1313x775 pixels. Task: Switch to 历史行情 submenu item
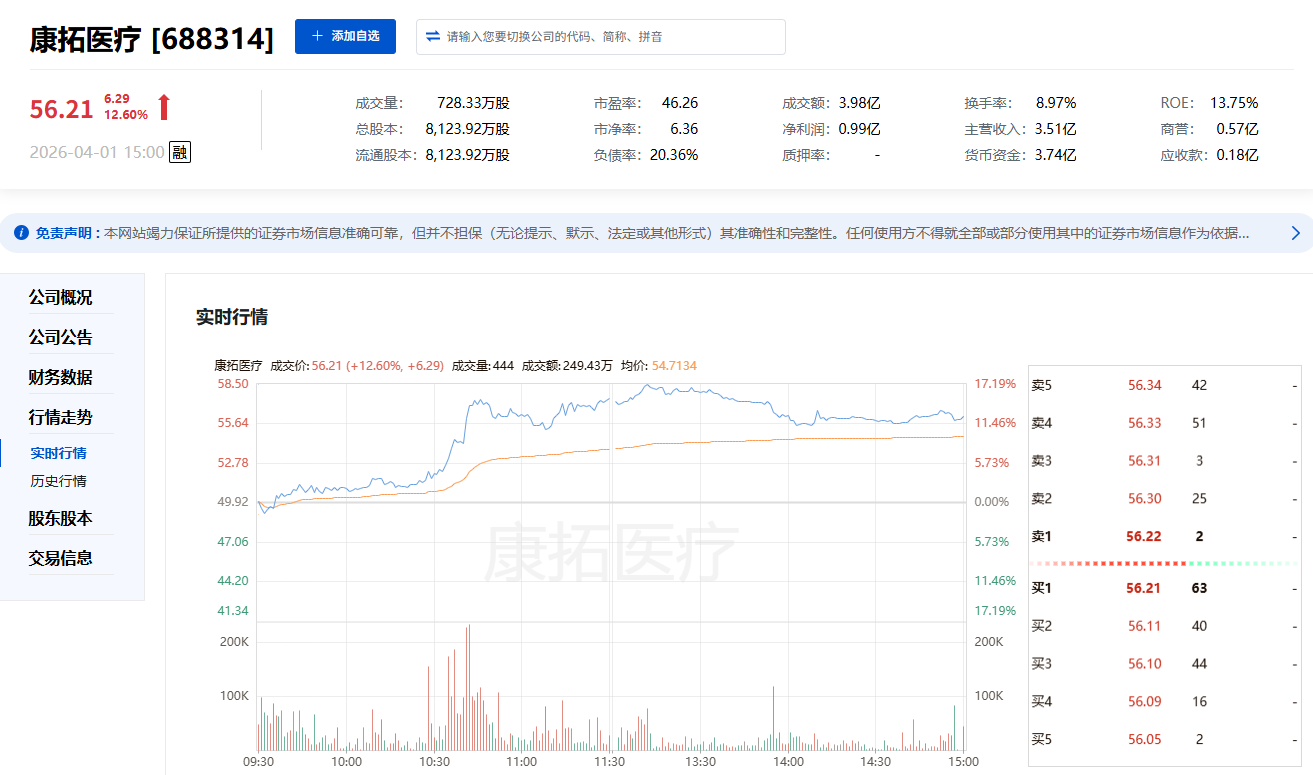click(58, 481)
